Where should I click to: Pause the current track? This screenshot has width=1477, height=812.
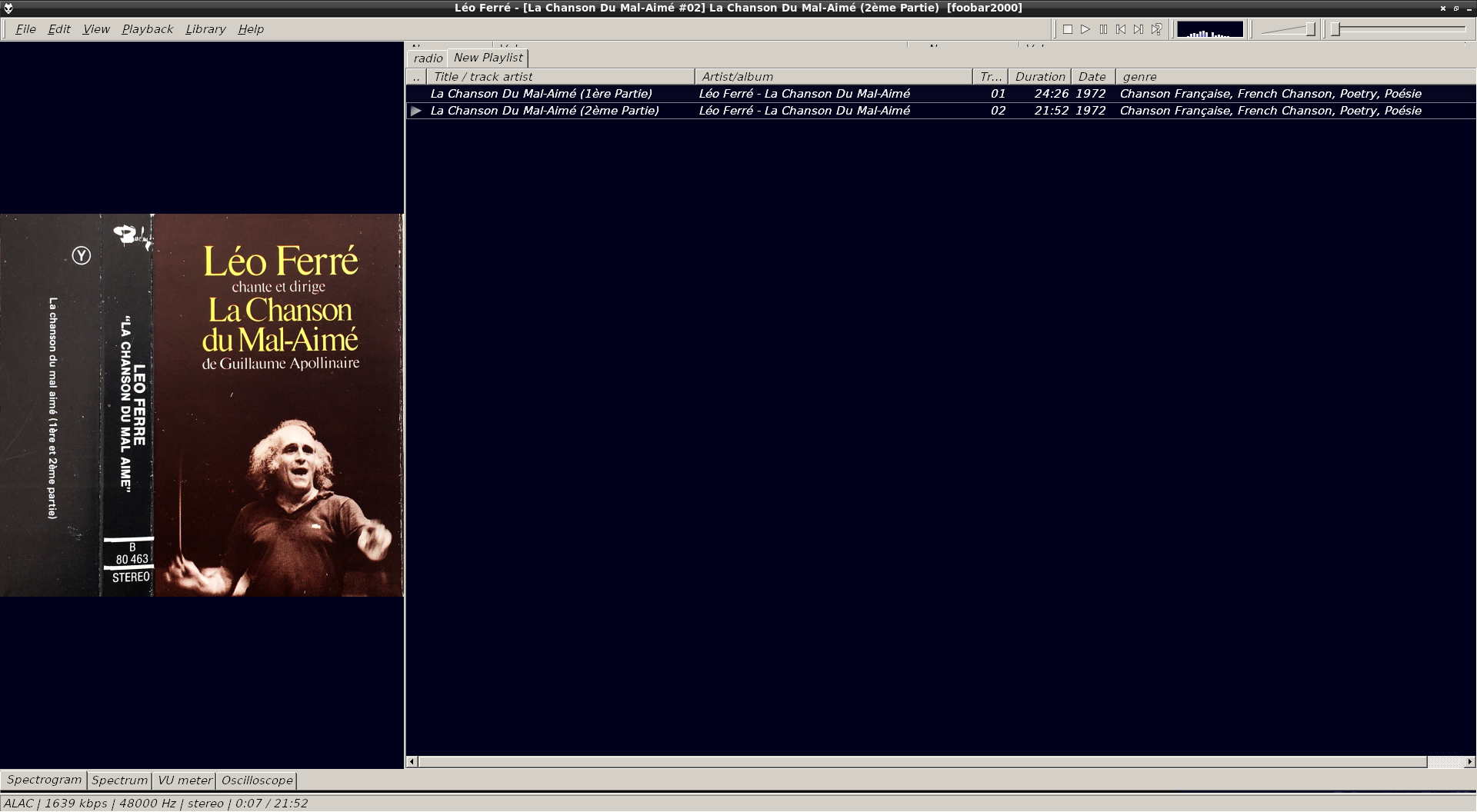click(x=1103, y=29)
